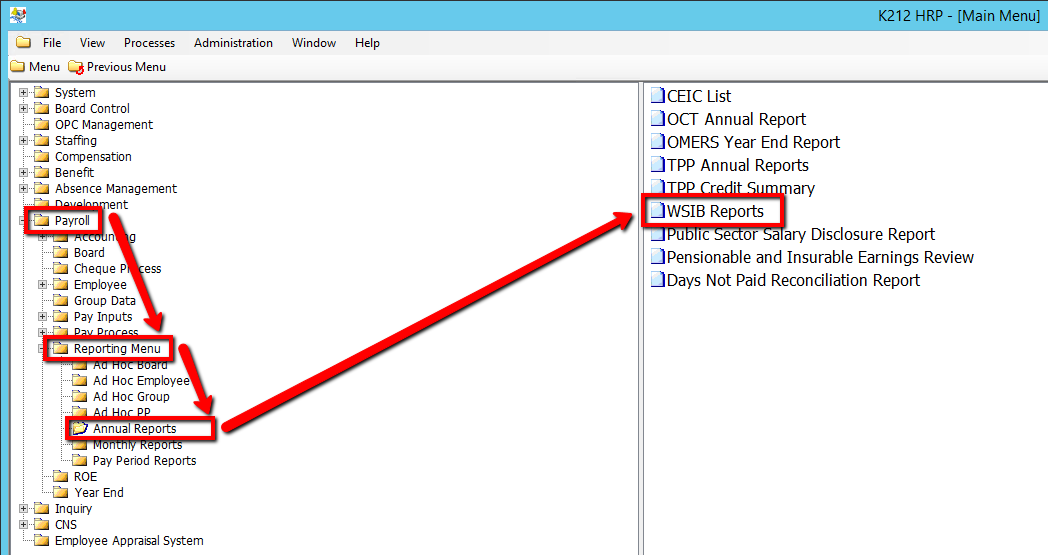Select Pensionable and Insurable Earnings Review
The image size is (1048, 555).
[819, 257]
